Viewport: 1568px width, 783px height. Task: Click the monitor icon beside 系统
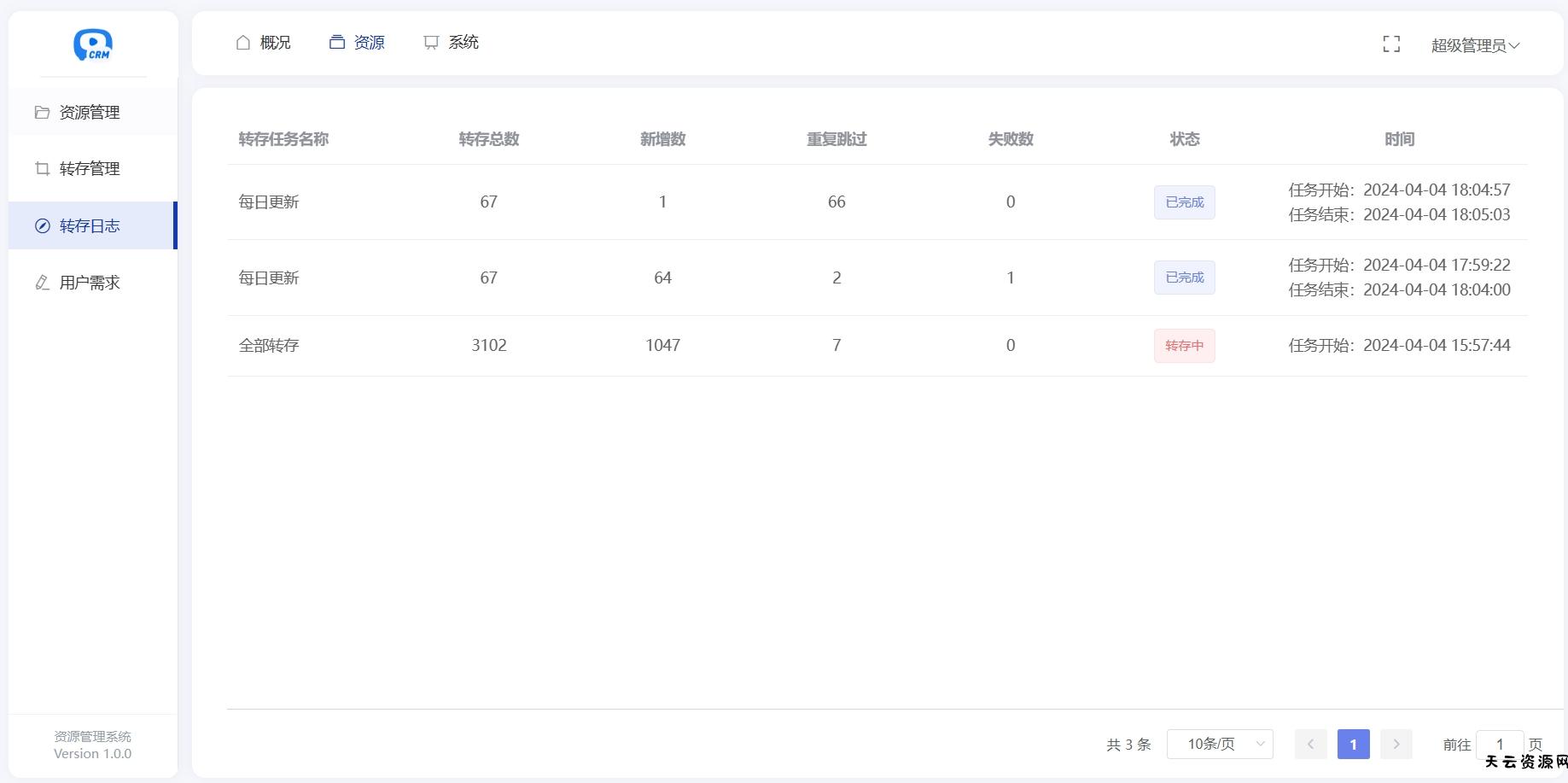click(x=431, y=43)
